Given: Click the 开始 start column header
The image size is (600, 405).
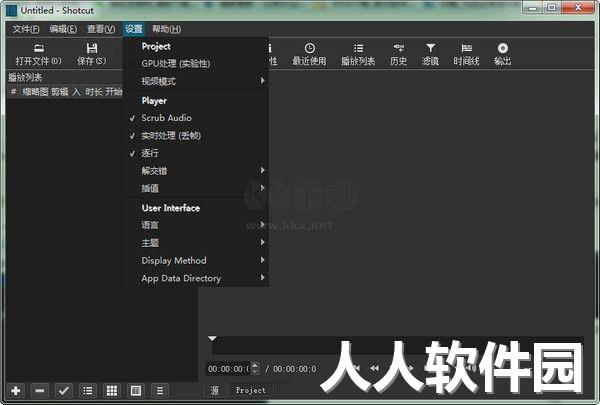Looking at the screenshot, I should tap(114, 92).
